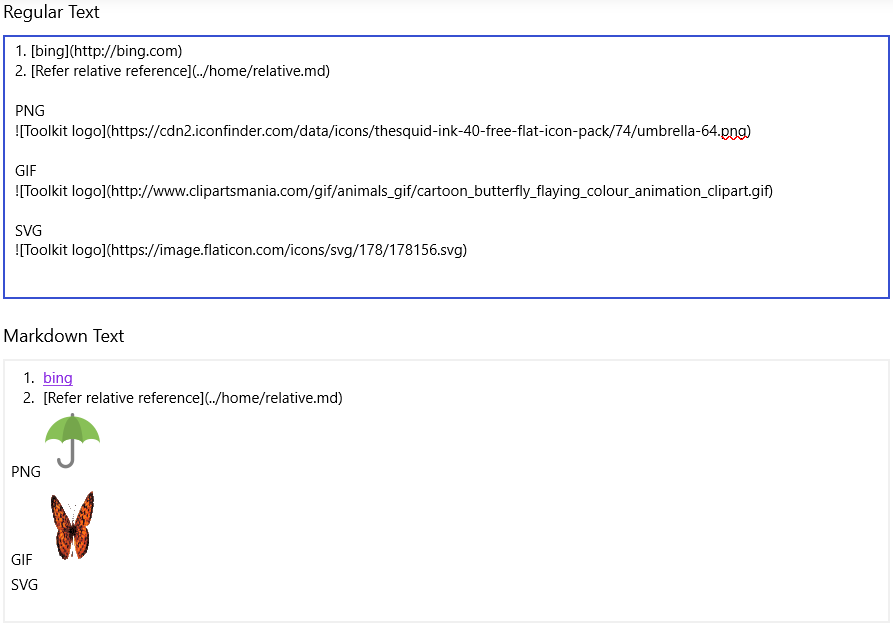The image size is (893, 625).
Task: Click the butterfly GIF image
Action: tap(72, 524)
